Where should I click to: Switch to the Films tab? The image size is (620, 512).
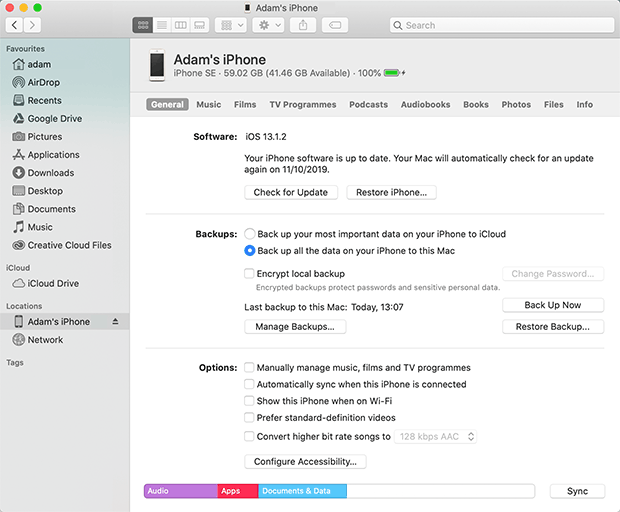coord(245,104)
